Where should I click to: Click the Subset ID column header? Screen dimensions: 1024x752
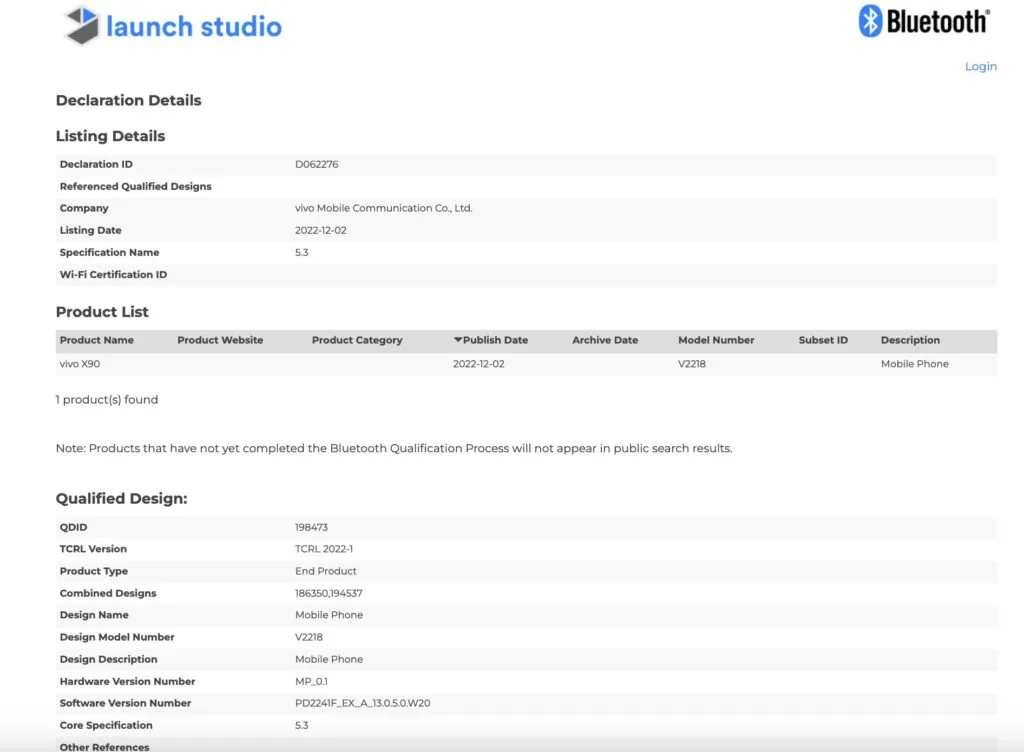(823, 340)
